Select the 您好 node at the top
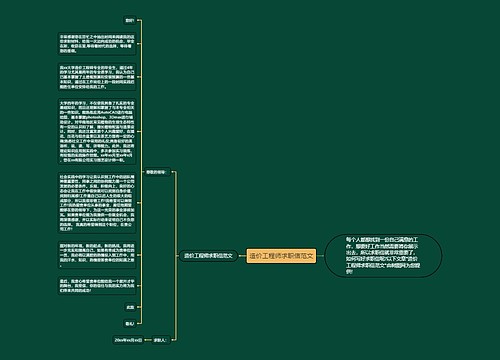This screenshot has height=360, width=500. pyautogui.click(x=129, y=21)
